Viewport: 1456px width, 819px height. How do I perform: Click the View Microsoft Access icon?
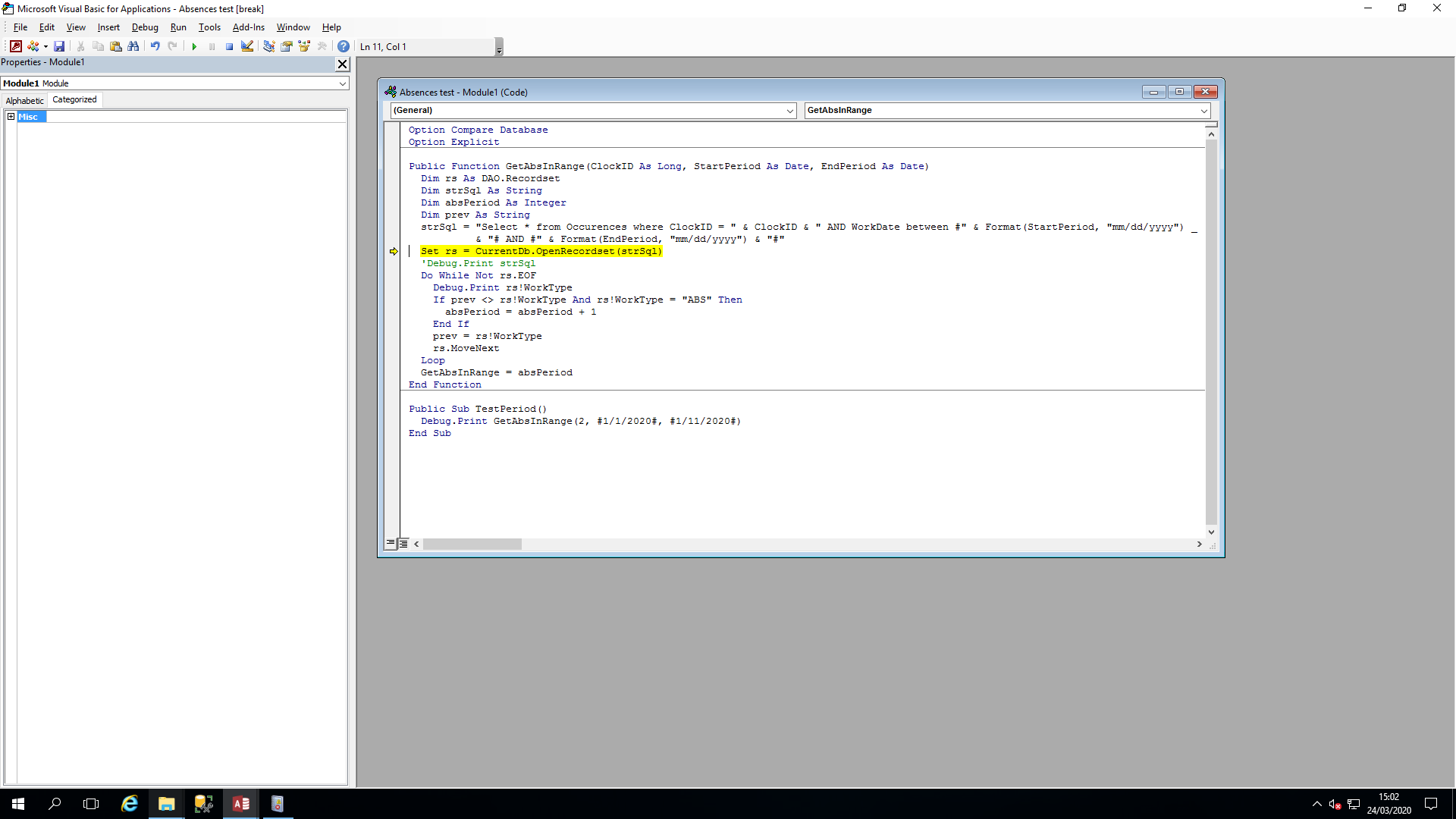[15, 46]
